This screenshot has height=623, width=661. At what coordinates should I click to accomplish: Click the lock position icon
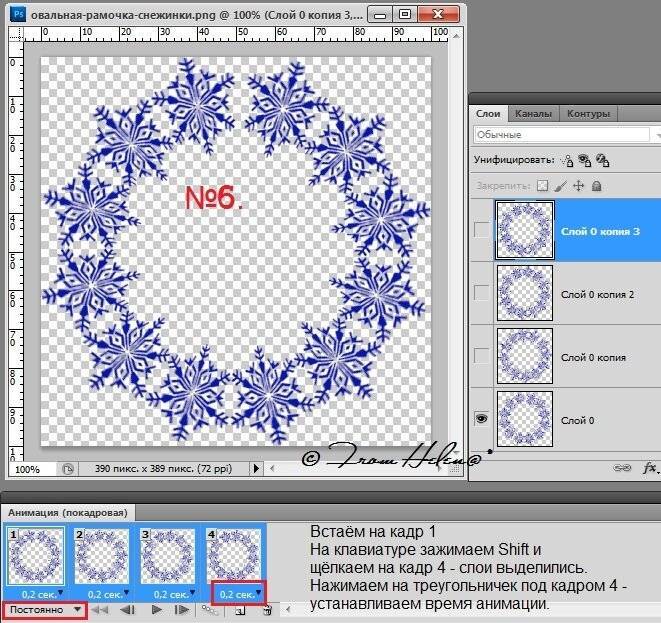coord(578,185)
